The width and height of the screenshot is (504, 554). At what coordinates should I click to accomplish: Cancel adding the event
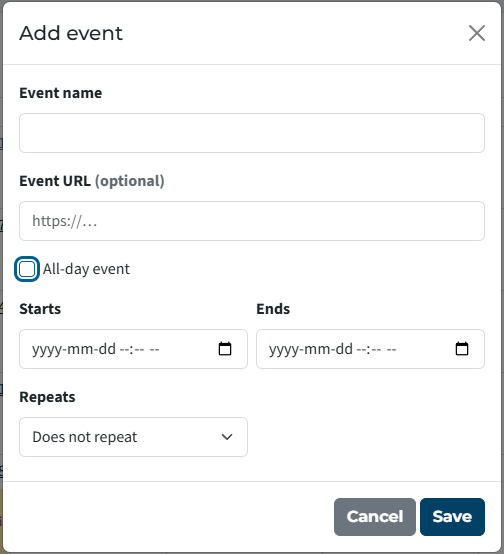pos(375,517)
